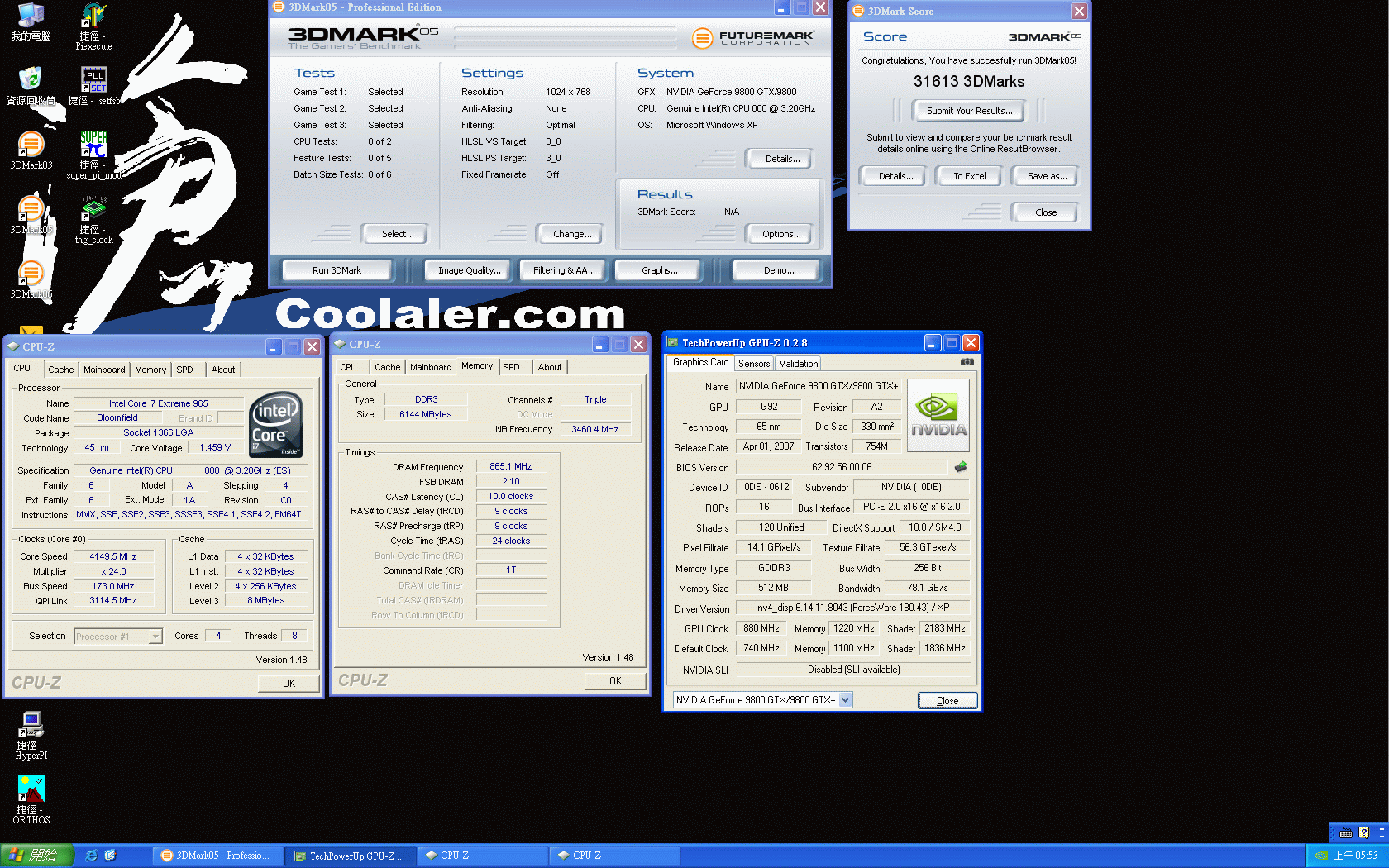Switch to Cache tab in left CPU-Z

60,370
